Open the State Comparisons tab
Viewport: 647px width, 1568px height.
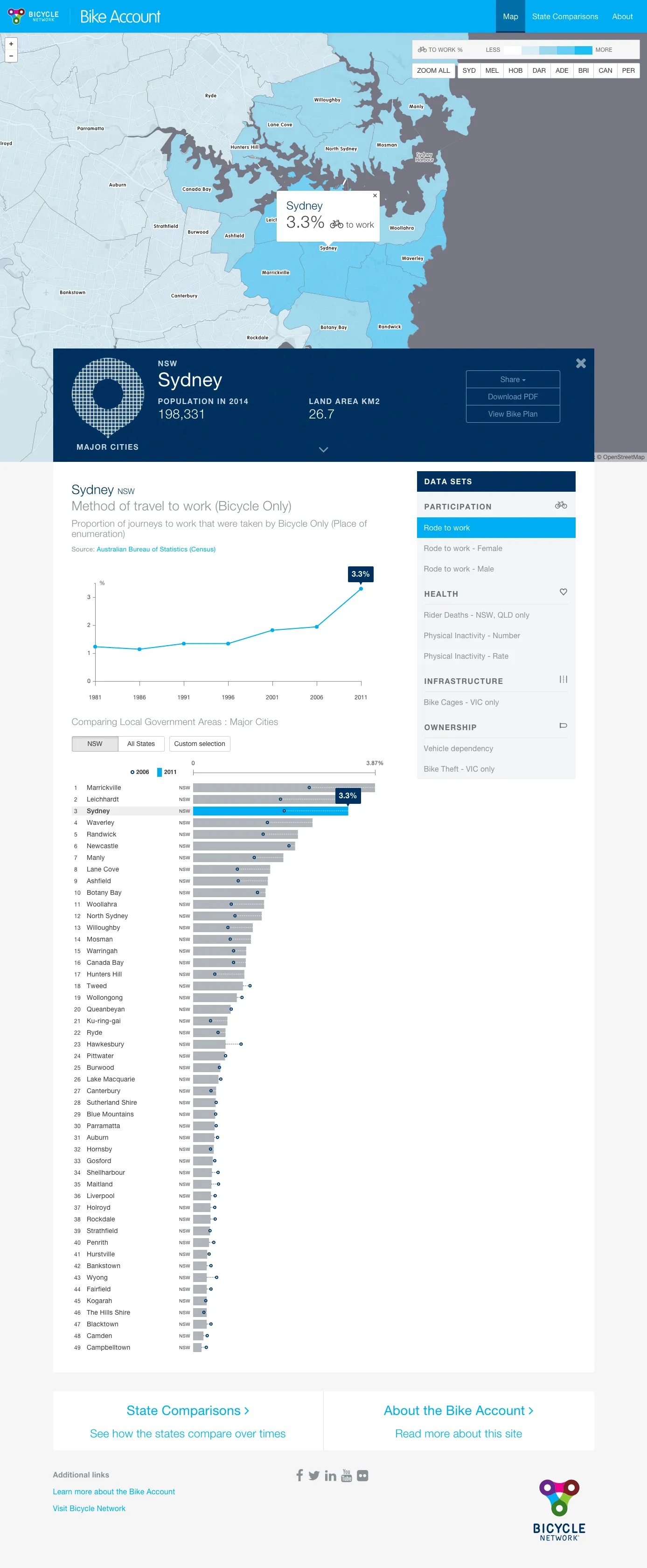pos(565,16)
